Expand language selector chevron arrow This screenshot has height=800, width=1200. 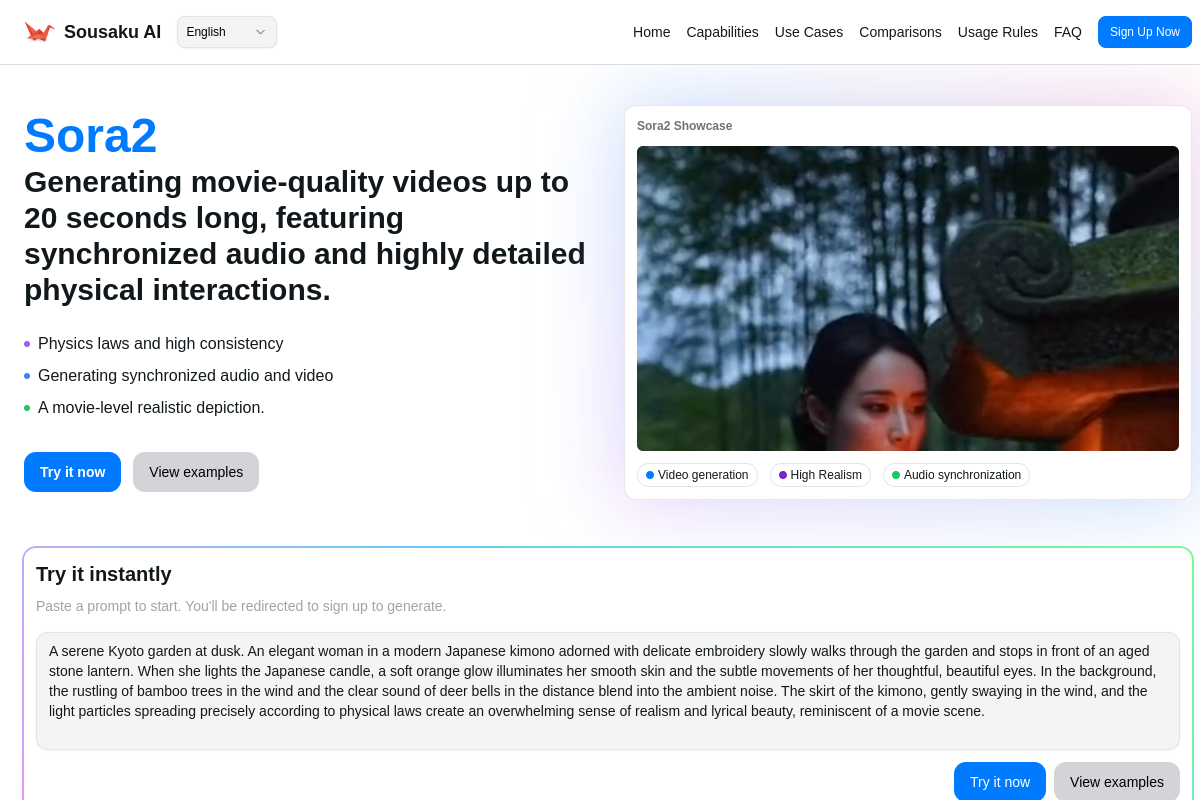(260, 32)
